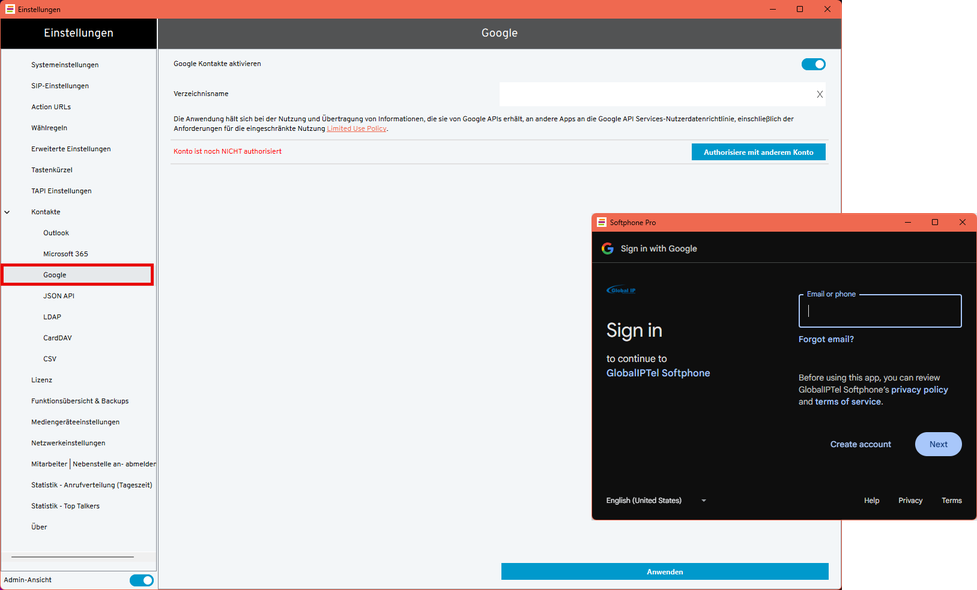Viewport: 977px width, 590px height.
Task: Open Lizenz settings
Action: tap(42, 380)
